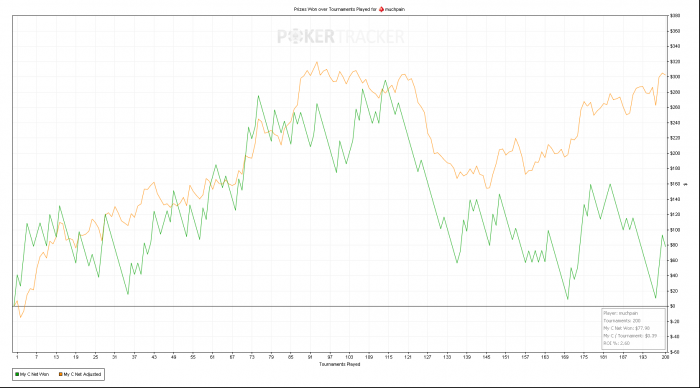
Task: Click the x-axis tick labeled 25
Action: coord(95,357)
